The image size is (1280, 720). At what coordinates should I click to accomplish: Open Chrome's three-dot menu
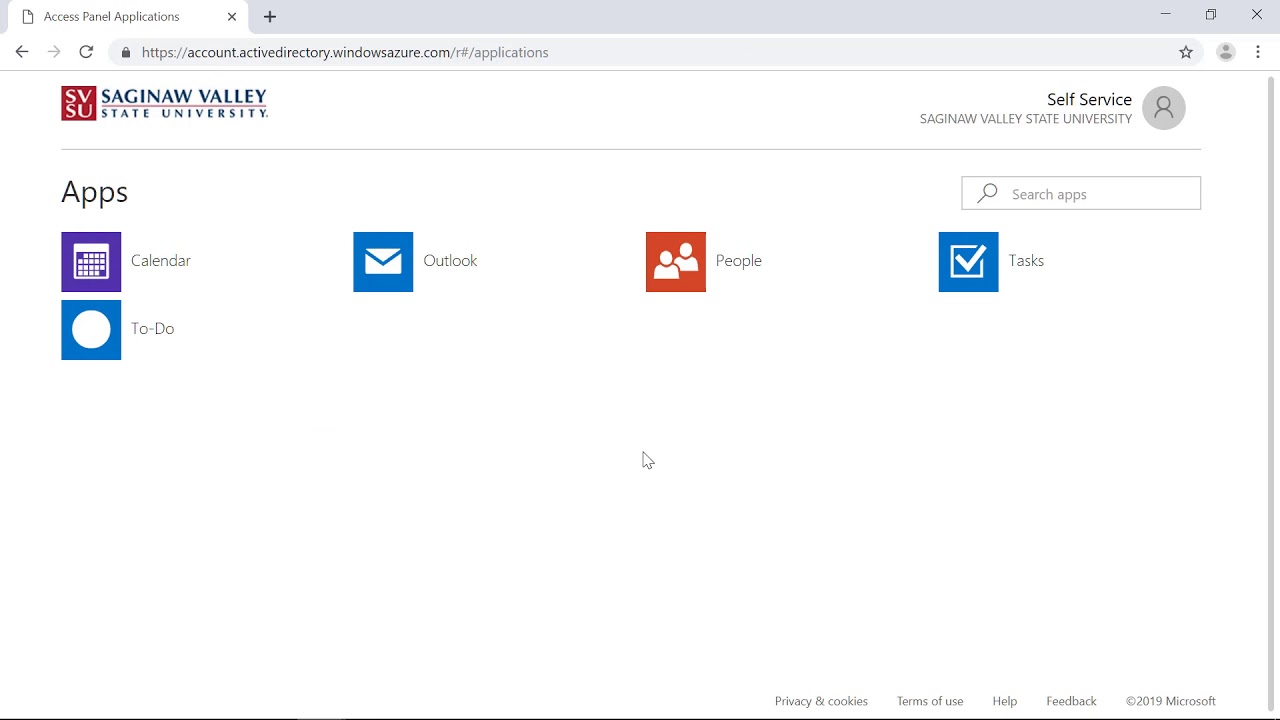tap(1258, 52)
